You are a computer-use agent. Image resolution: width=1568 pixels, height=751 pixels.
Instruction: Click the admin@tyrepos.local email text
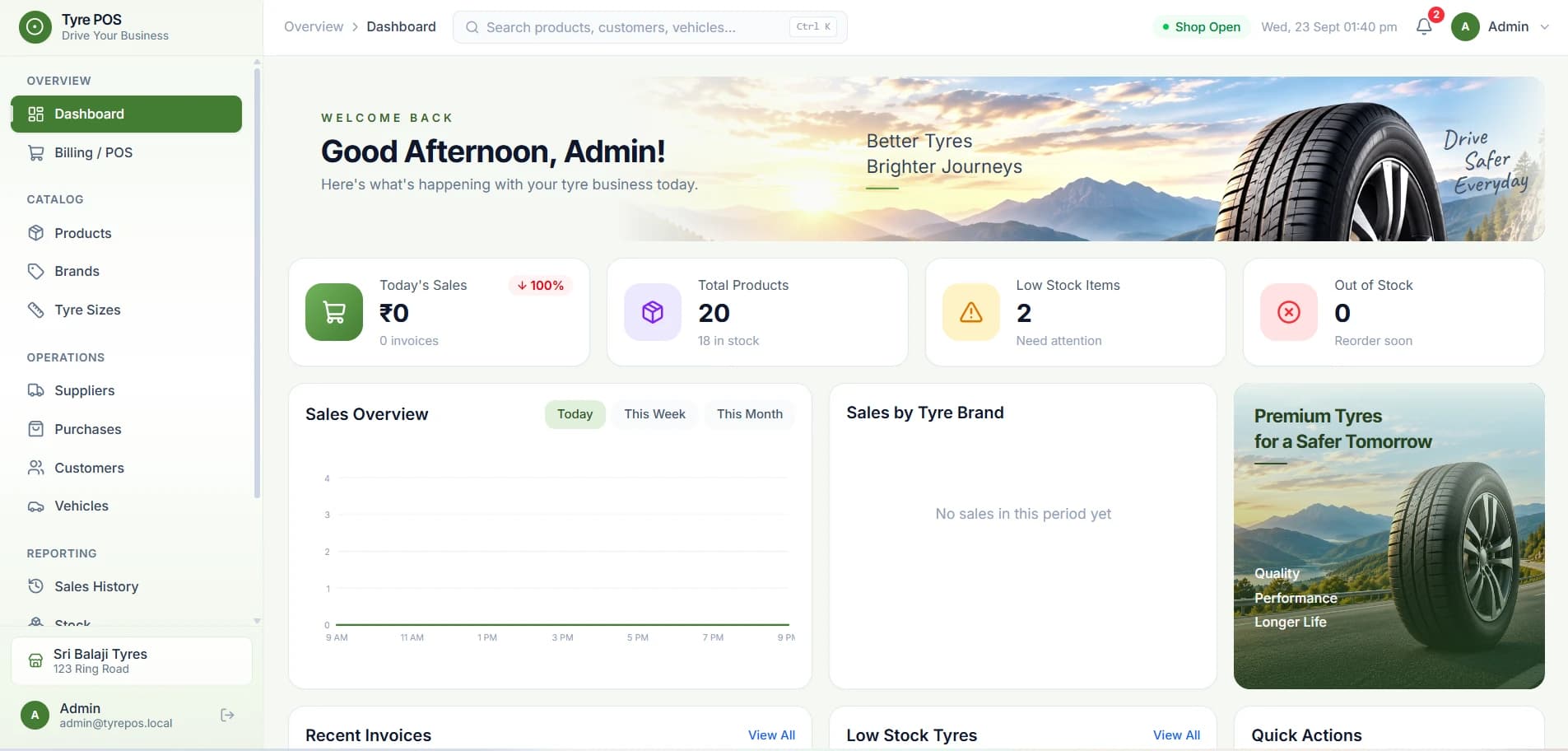pos(116,723)
